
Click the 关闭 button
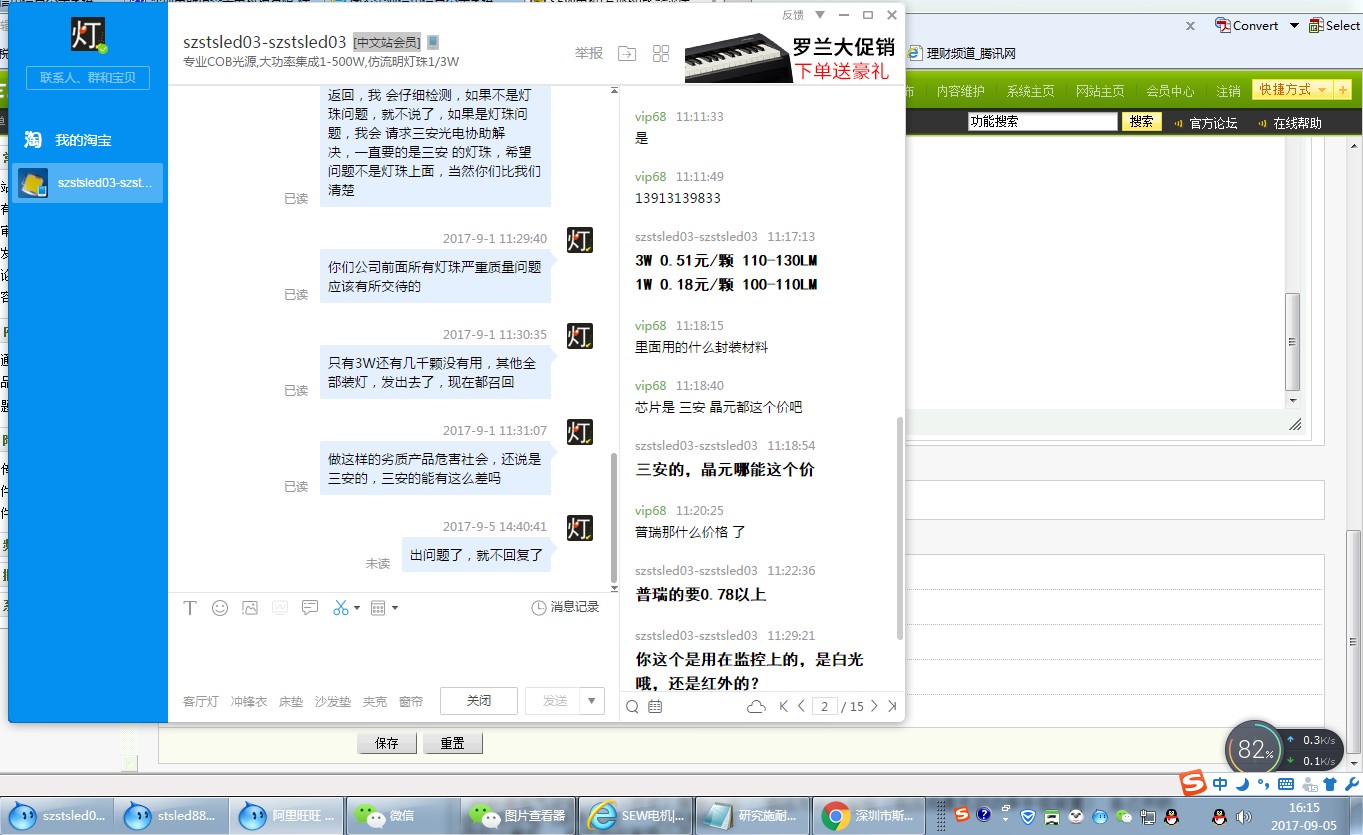pyautogui.click(x=479, y=701)
